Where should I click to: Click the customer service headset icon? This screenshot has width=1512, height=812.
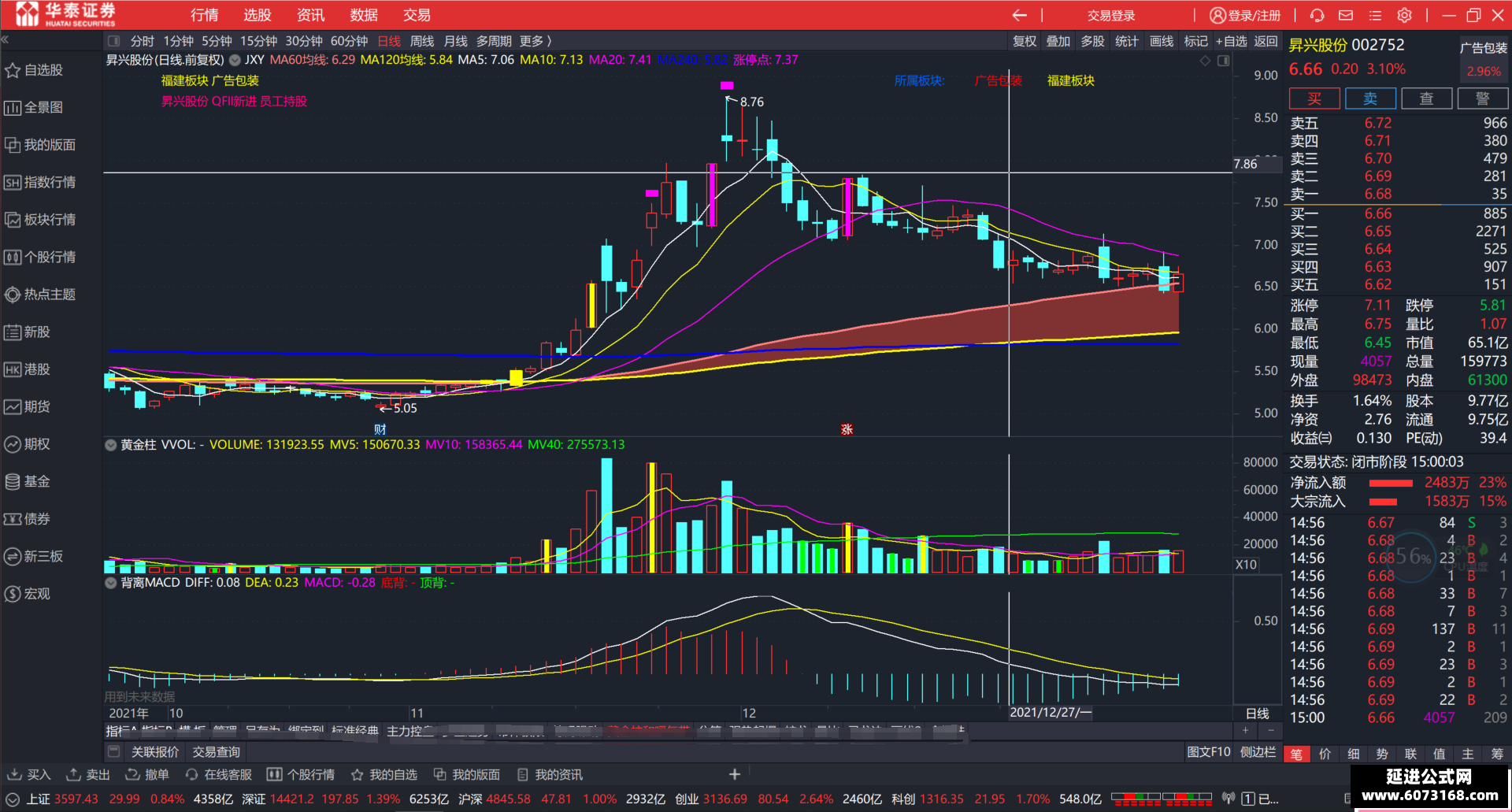click(1317, 15)
